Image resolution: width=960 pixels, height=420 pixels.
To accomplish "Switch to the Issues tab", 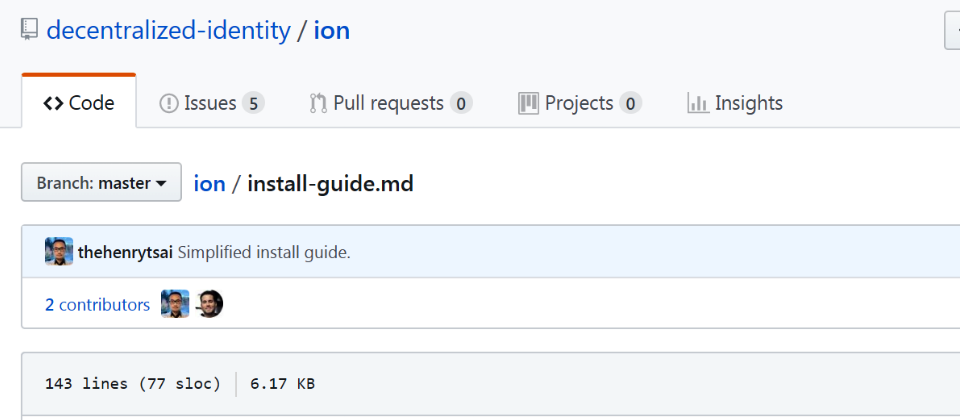I will 212,103.
